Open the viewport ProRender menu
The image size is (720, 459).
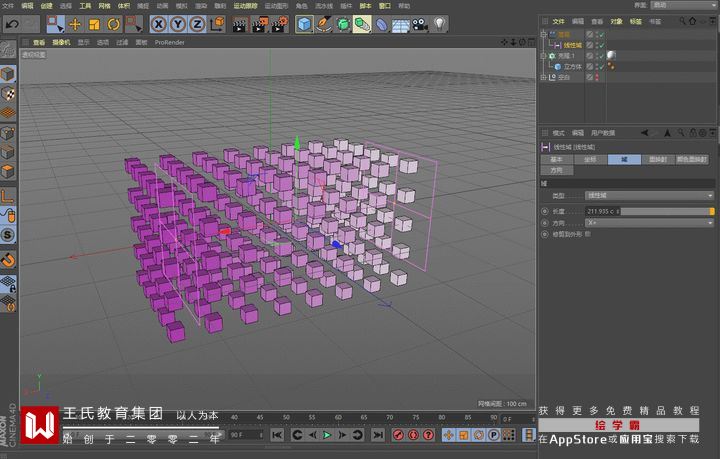169,42
